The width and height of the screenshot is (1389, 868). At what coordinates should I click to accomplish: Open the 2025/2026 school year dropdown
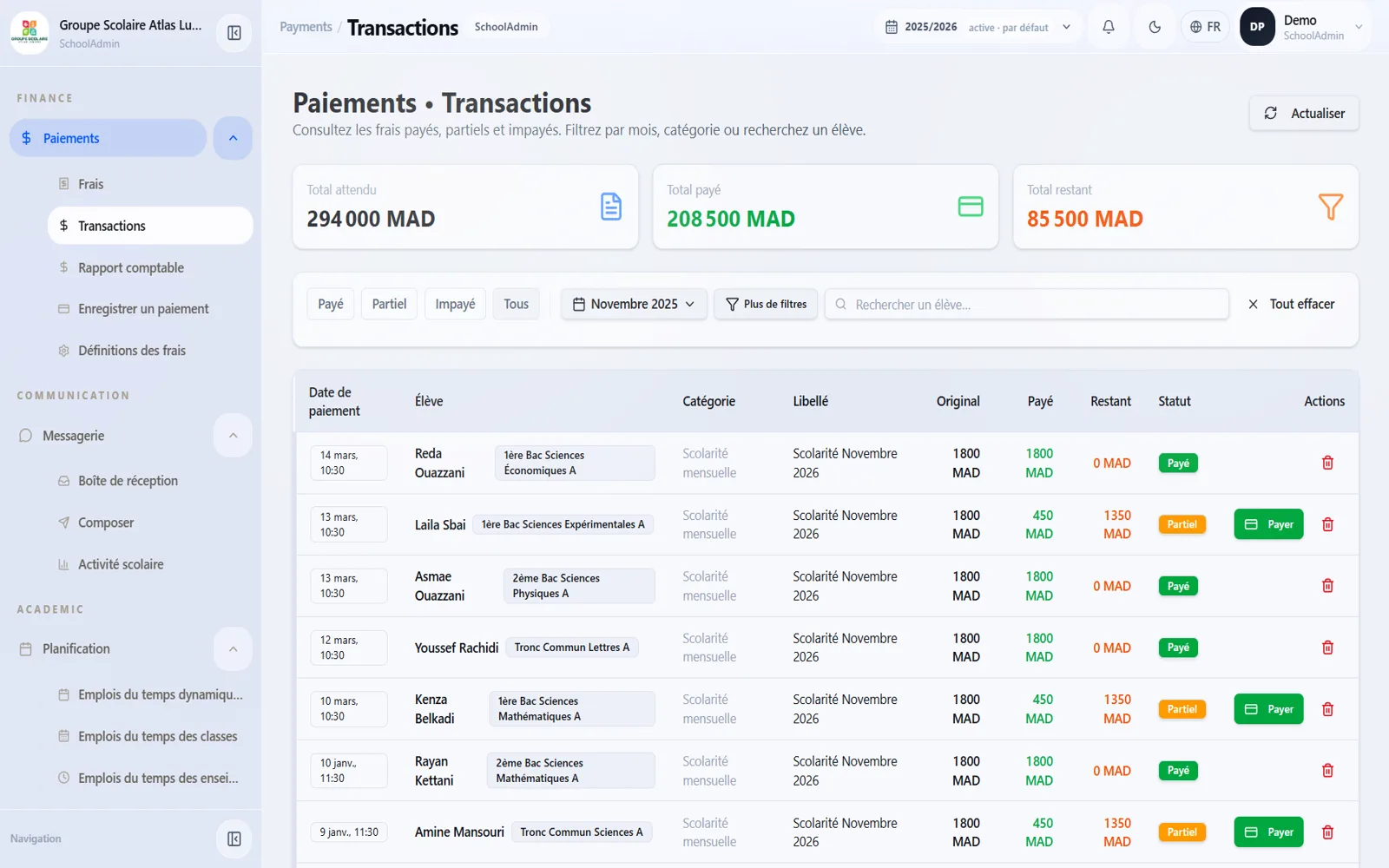tap(978, 27)
